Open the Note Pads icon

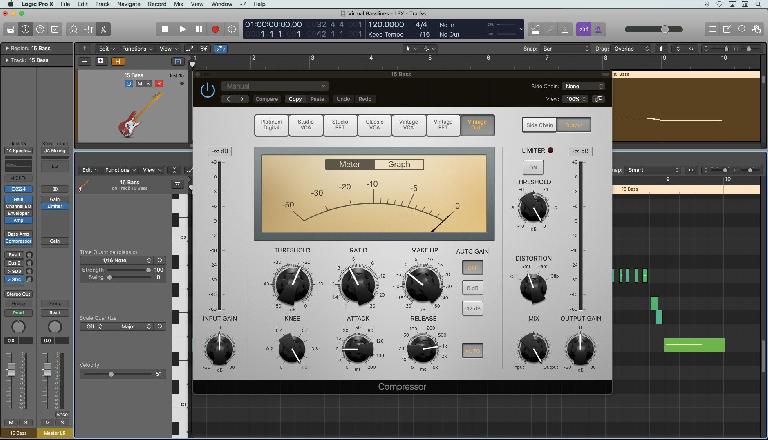tap(727, 29)
